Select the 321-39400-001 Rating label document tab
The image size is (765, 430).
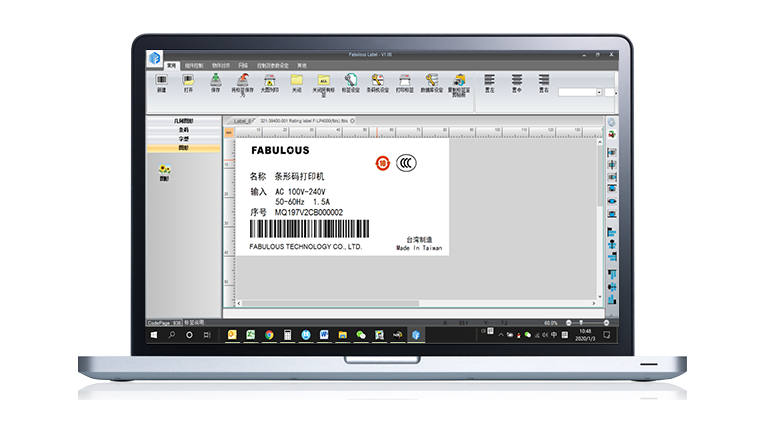click(304, 121)
